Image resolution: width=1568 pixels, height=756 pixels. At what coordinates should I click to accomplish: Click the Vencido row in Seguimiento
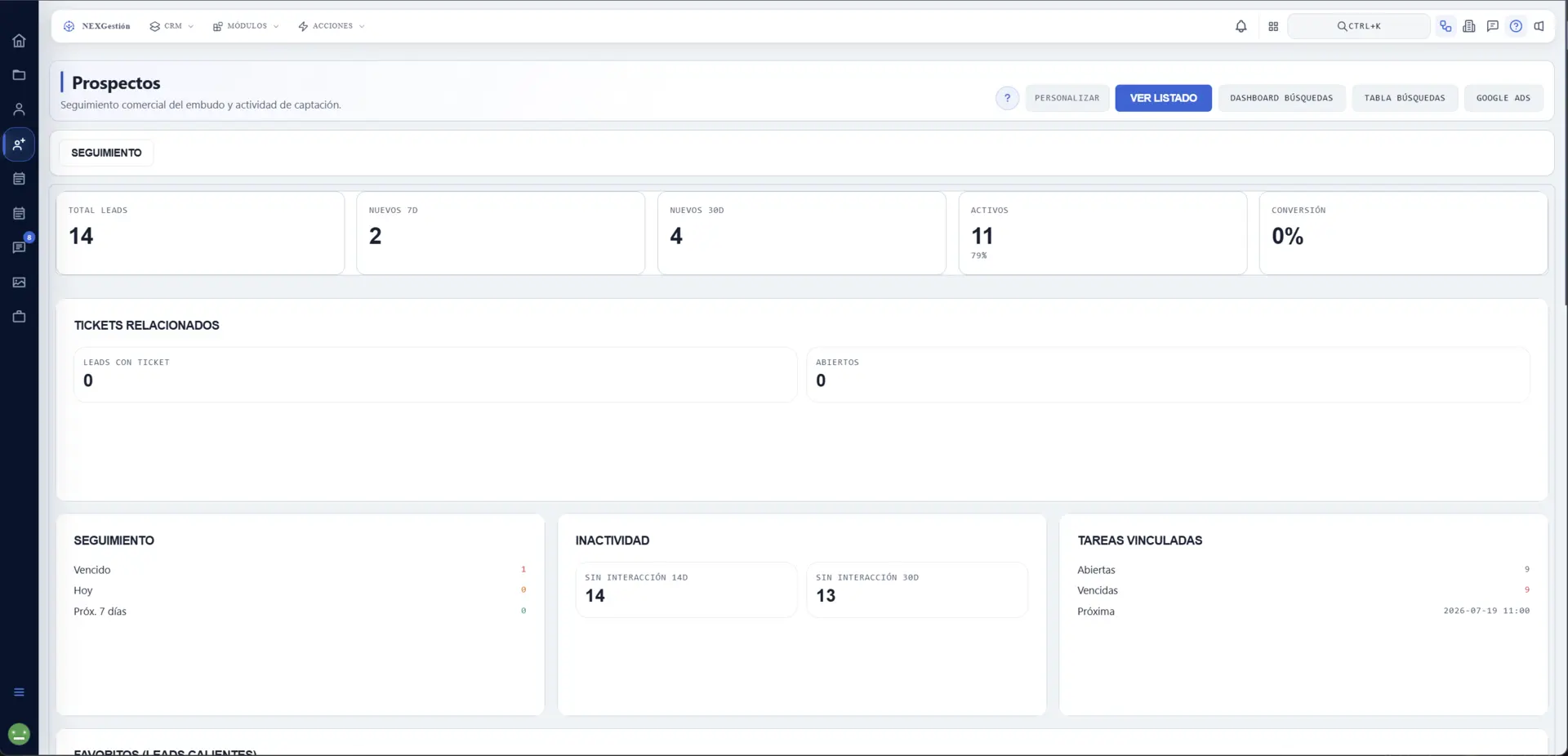(300, 570)
